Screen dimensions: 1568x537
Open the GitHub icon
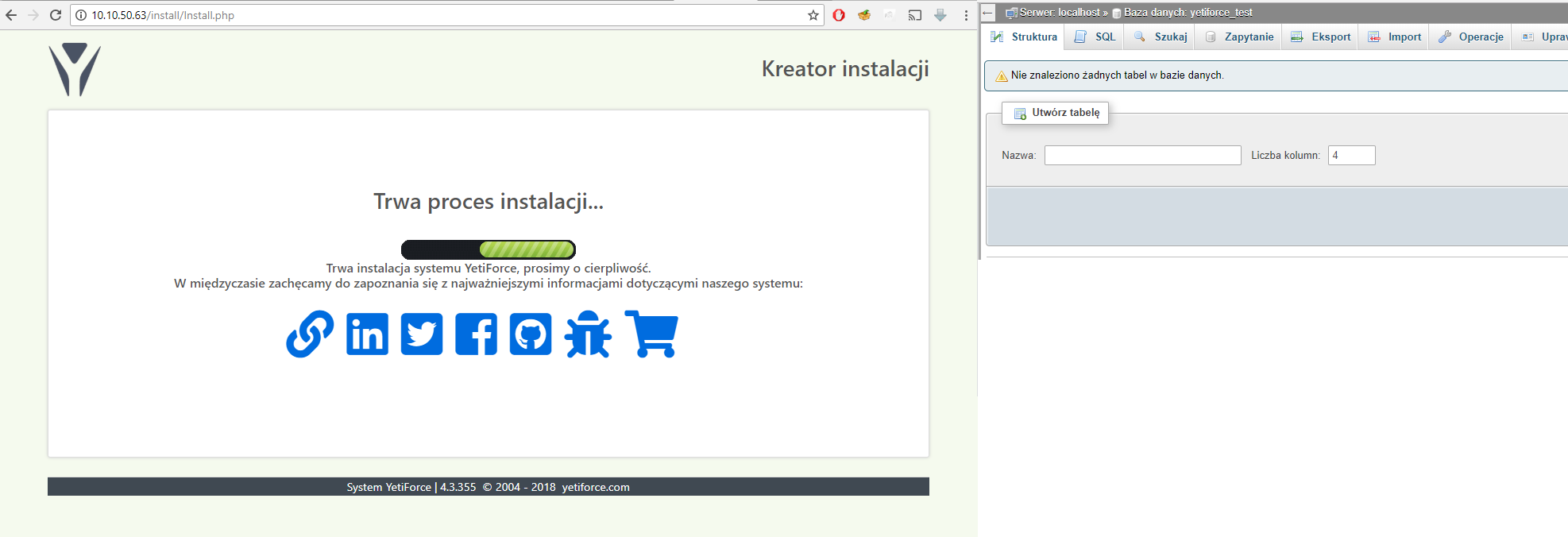click(531, 334)
